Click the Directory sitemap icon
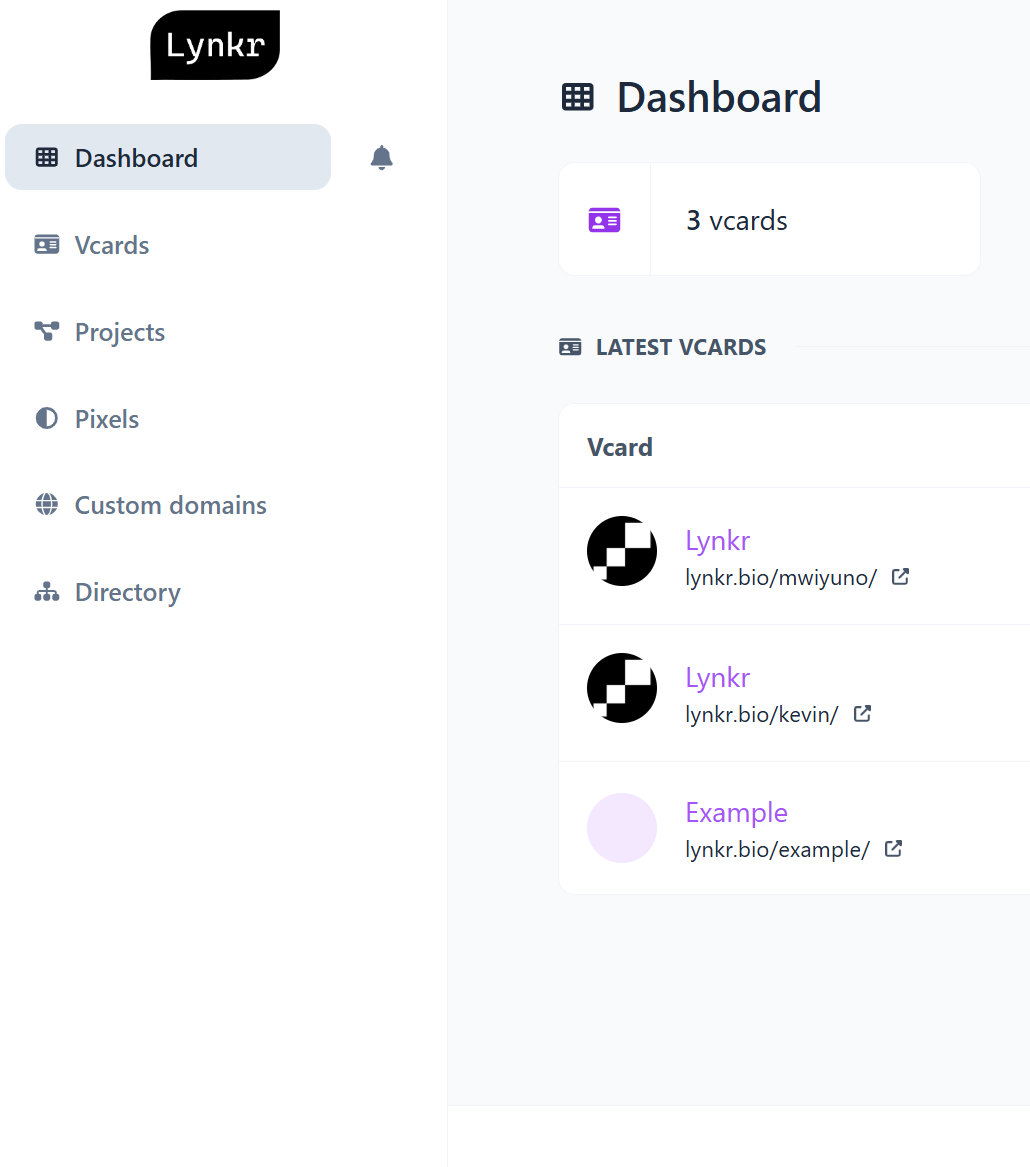 pos(47,592)
